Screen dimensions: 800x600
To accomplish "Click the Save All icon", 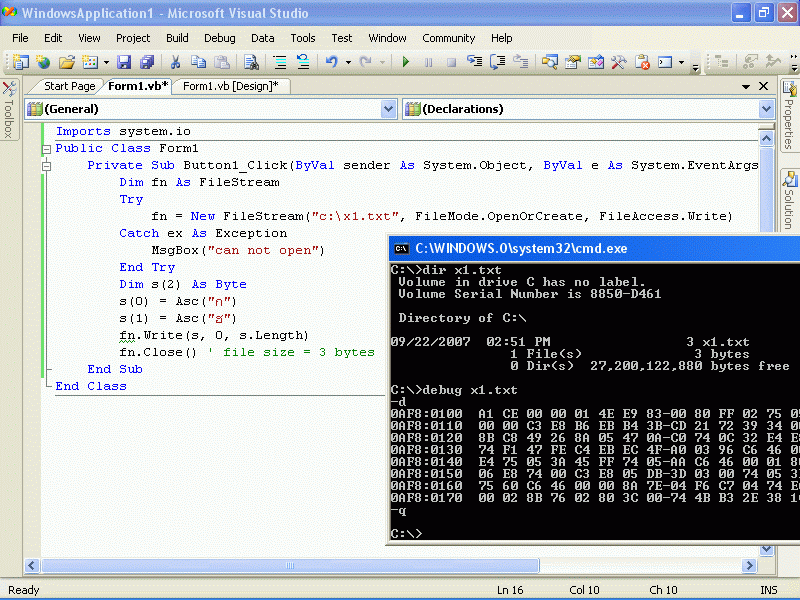I will tap(147, 62).
